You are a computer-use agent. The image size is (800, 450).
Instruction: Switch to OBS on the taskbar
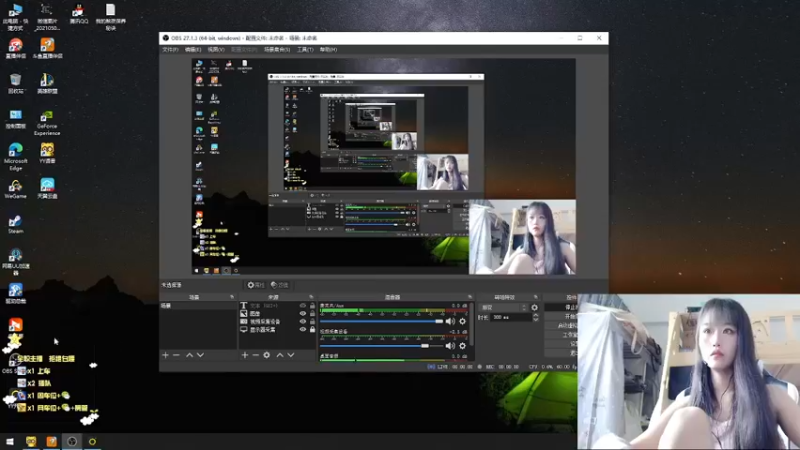[72, 441]
